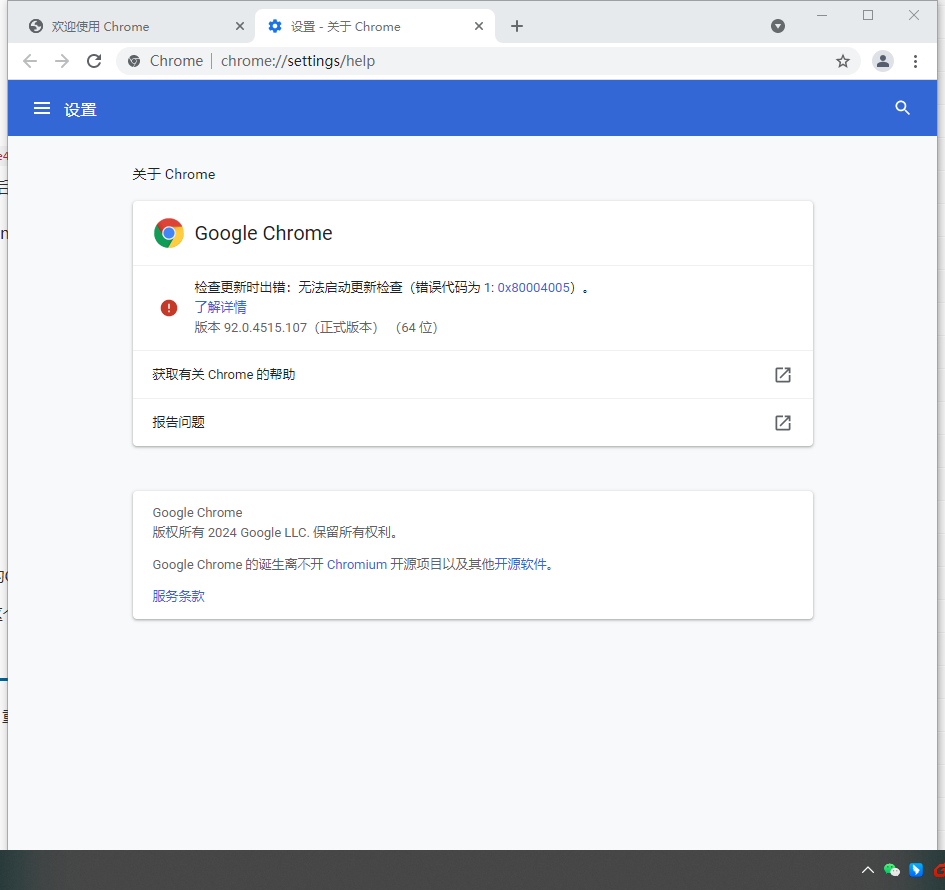Screen dimensions: 945x890
Task: Go back with the browser back arrow
Action: (30, 61)
